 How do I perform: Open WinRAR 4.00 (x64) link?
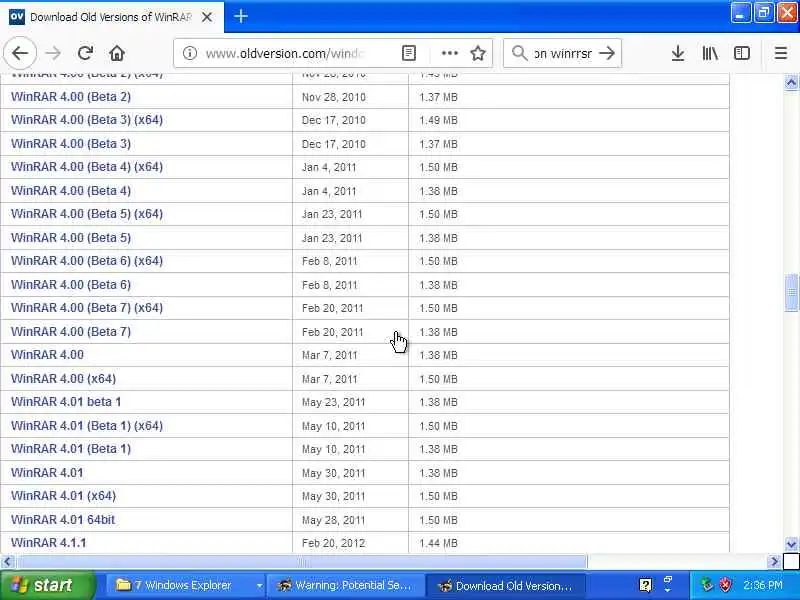[x=63, y=379]
